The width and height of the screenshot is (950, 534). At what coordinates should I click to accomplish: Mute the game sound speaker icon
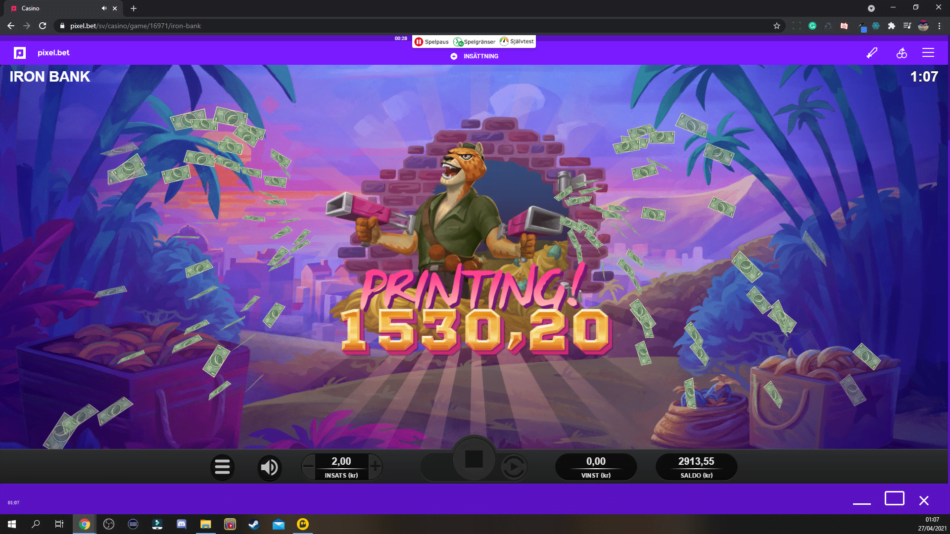[x=270, y=467]
